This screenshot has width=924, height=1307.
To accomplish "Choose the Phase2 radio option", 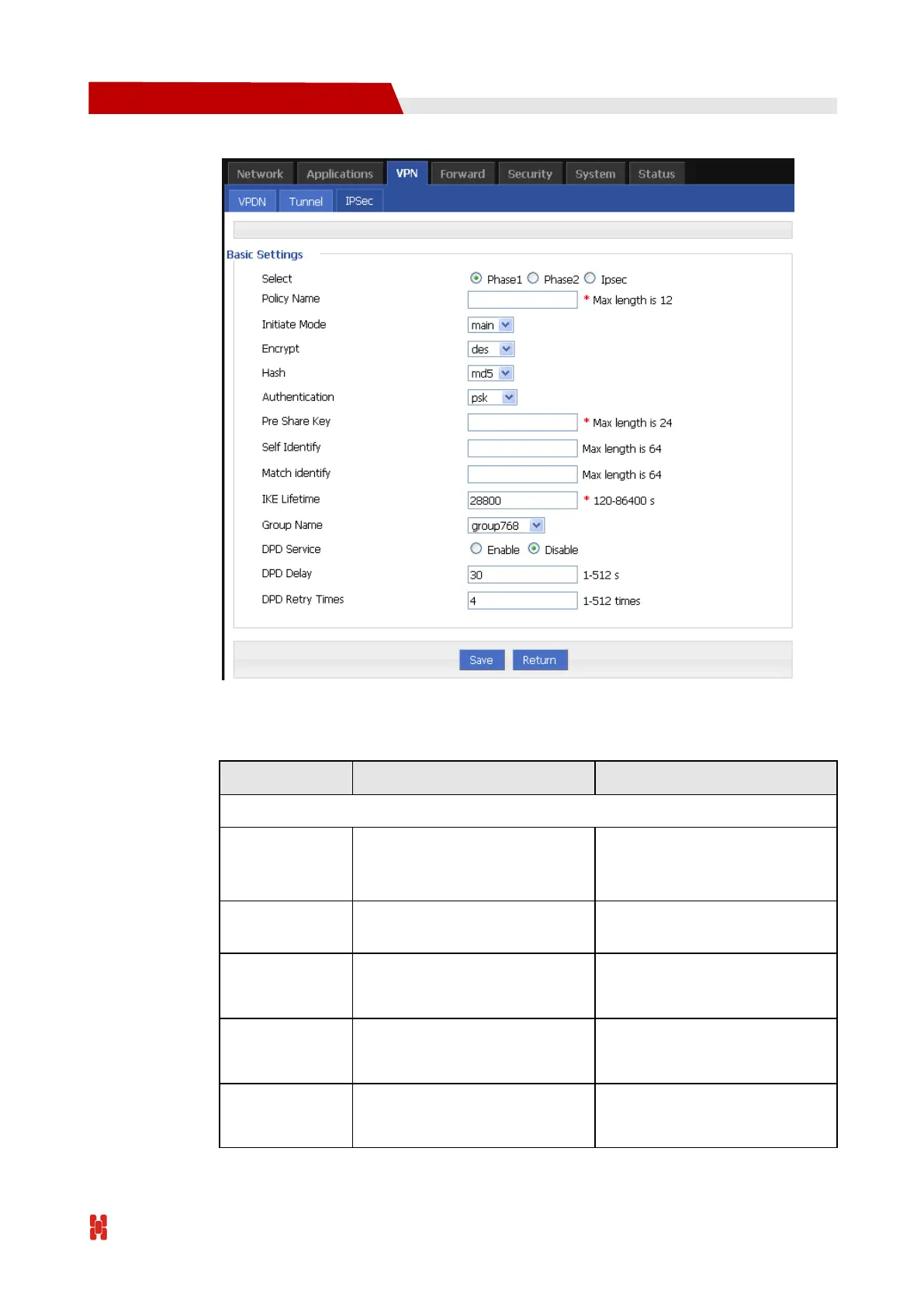I will coord(533,278).
